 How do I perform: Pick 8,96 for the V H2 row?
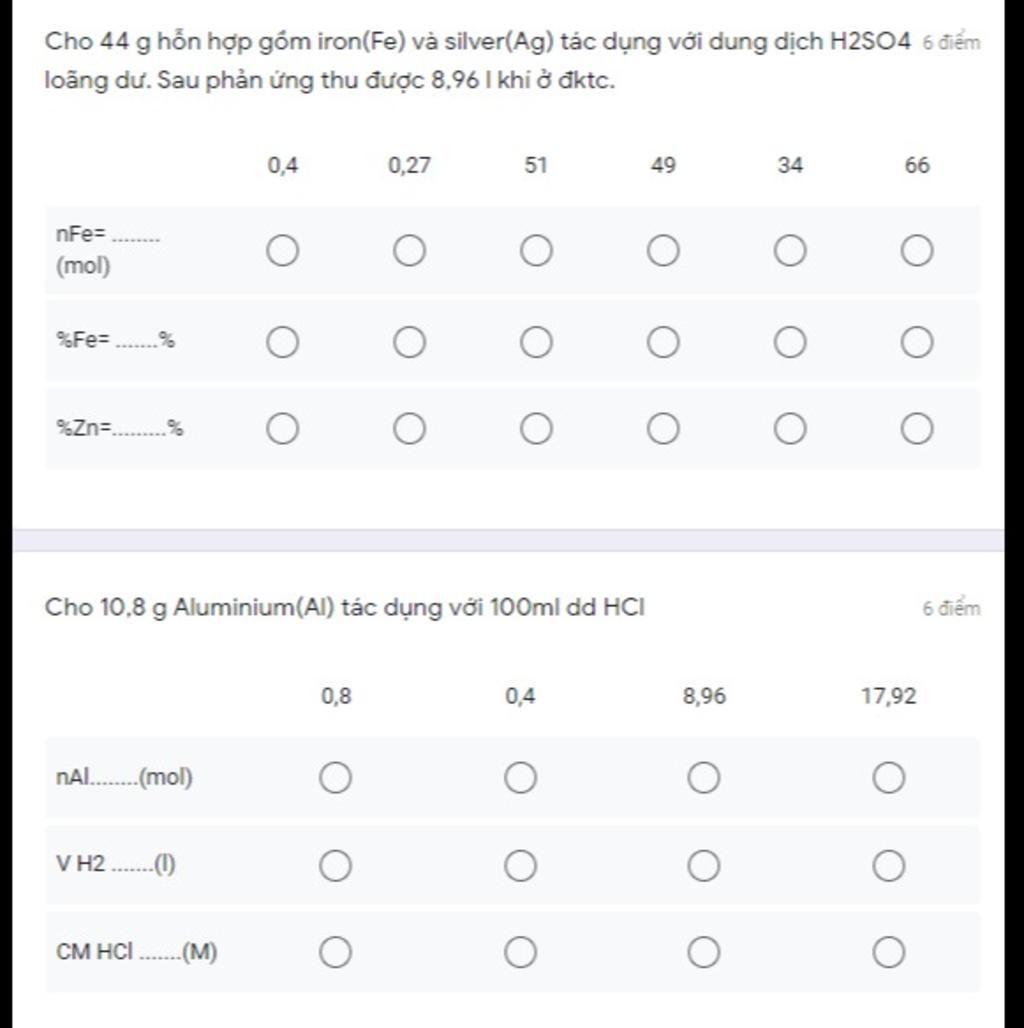coord(704,865)
